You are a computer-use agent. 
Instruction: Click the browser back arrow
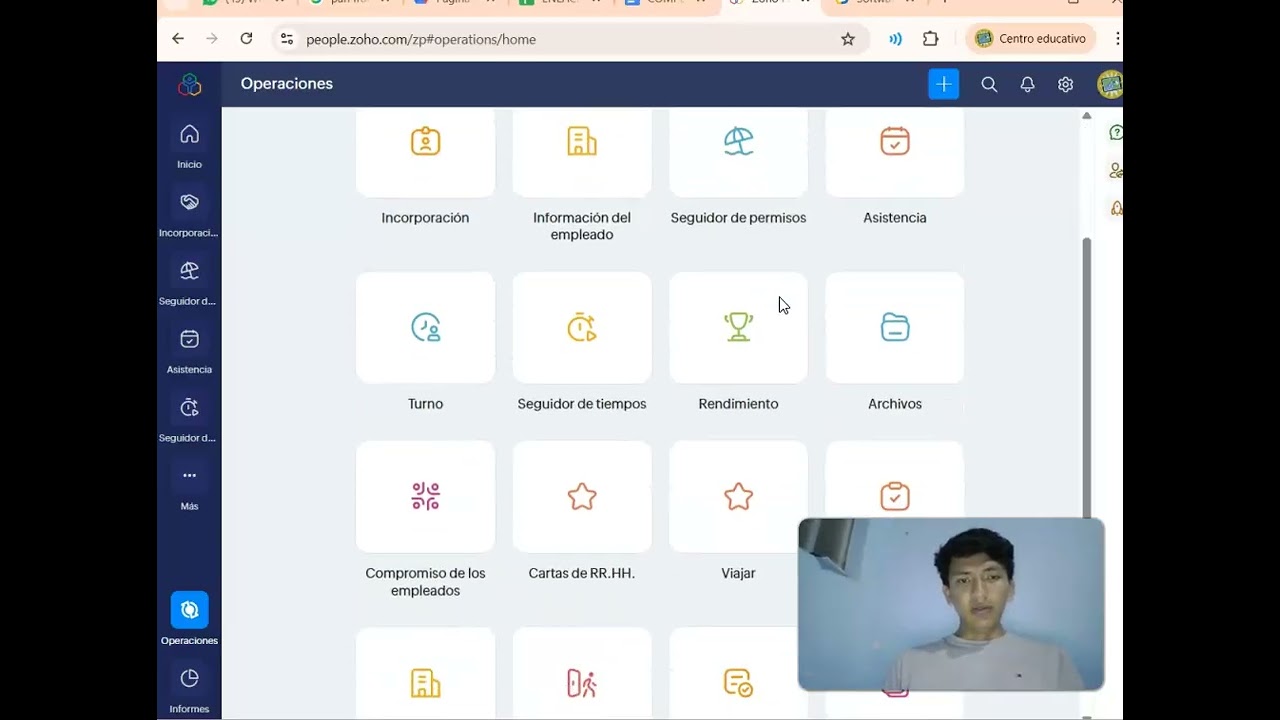(178, 39)
